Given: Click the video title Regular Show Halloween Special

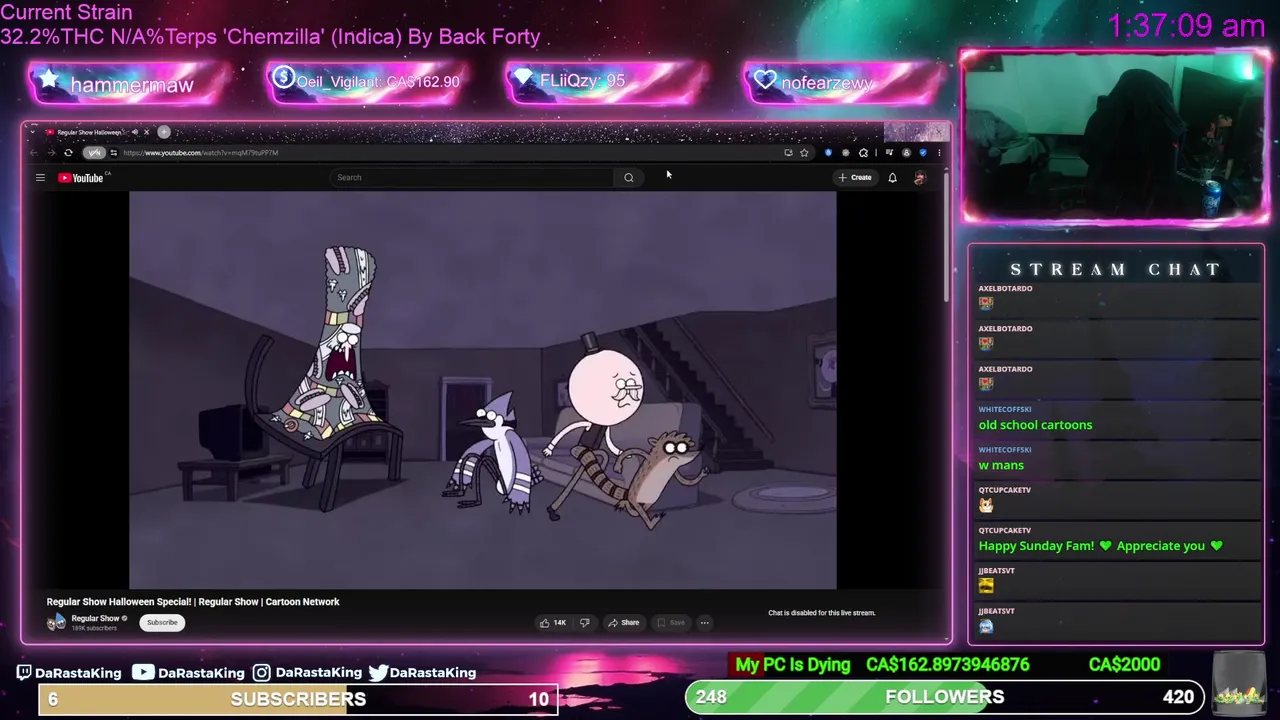Looking at the screenshot, I should 193,602.
